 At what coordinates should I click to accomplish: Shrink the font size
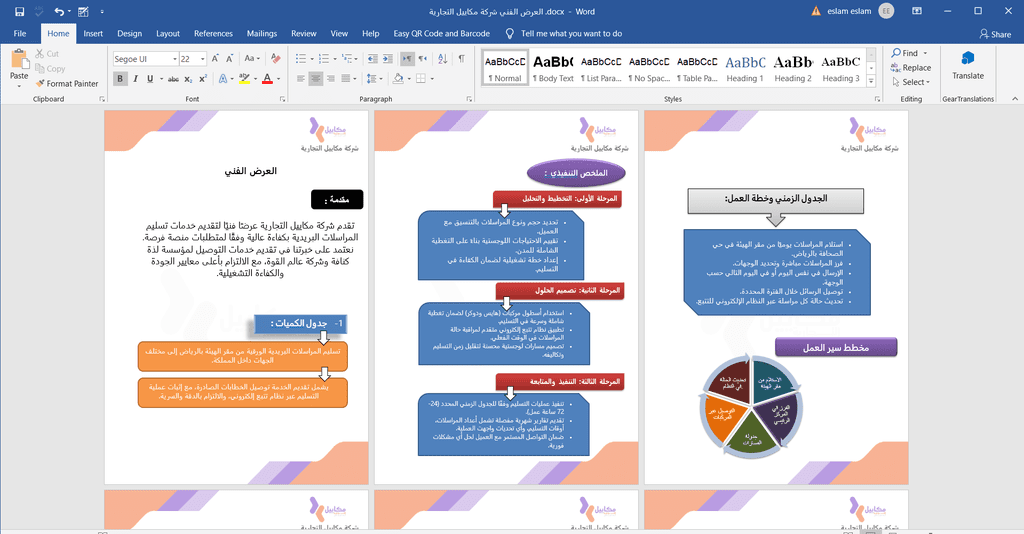(229, 59)
